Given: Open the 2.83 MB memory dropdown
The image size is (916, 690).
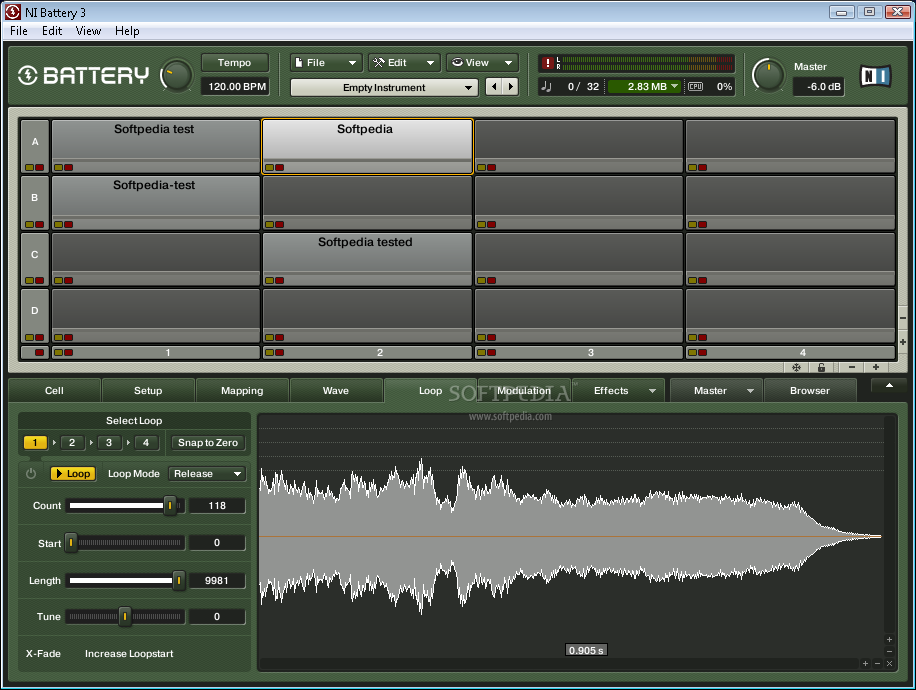Looking at the screenshot, I should 645,86.
